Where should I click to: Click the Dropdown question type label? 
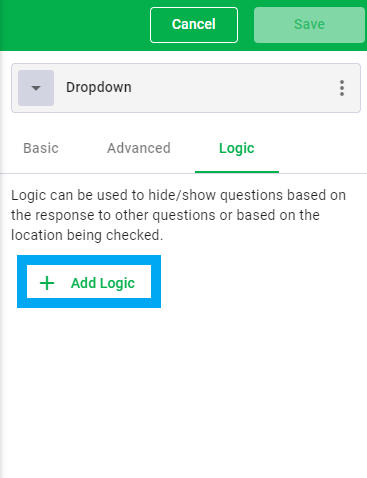pyautogui.click(x=99, y=87)
